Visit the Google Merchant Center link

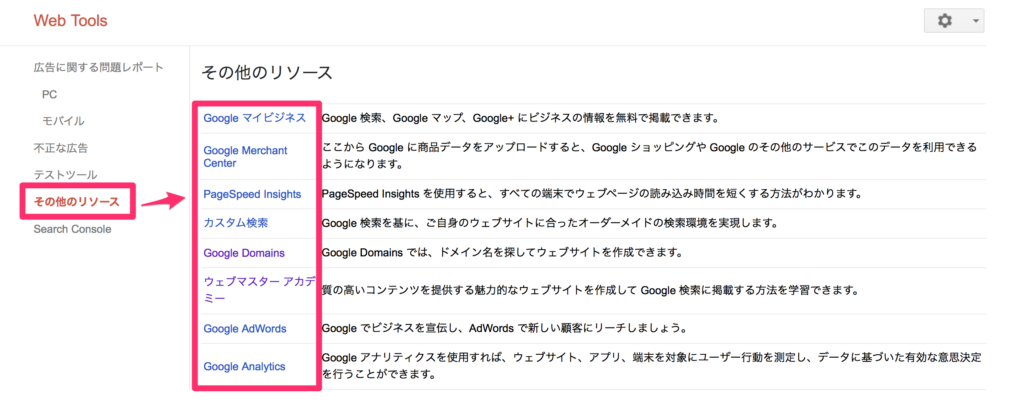pos(246,157)
